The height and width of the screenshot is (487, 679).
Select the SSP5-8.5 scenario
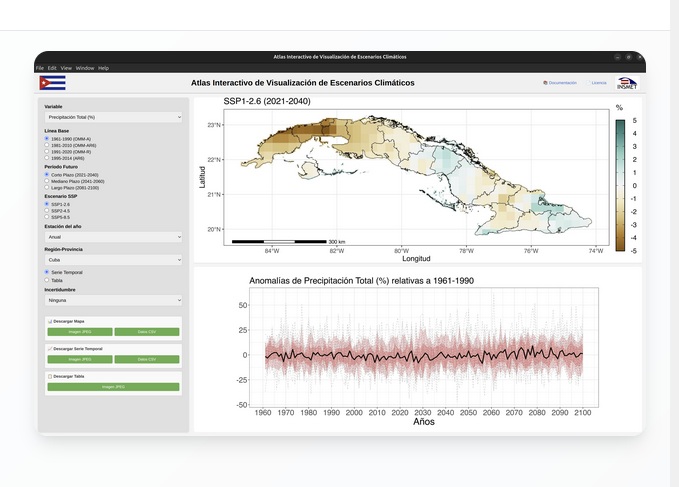tap(46, 217)
